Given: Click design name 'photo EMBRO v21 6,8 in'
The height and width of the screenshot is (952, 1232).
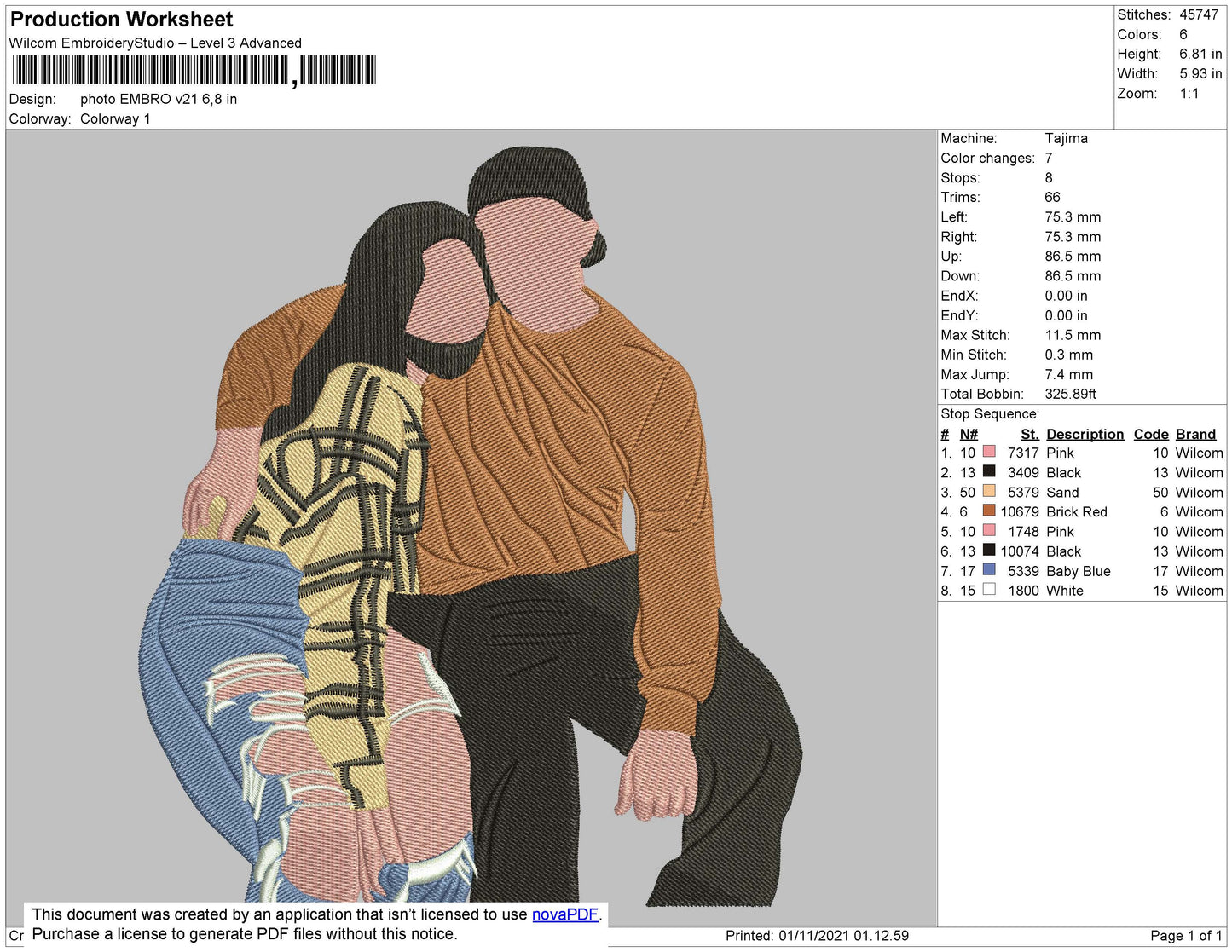Looking at the screenshot, I should (x=159, y=99).
